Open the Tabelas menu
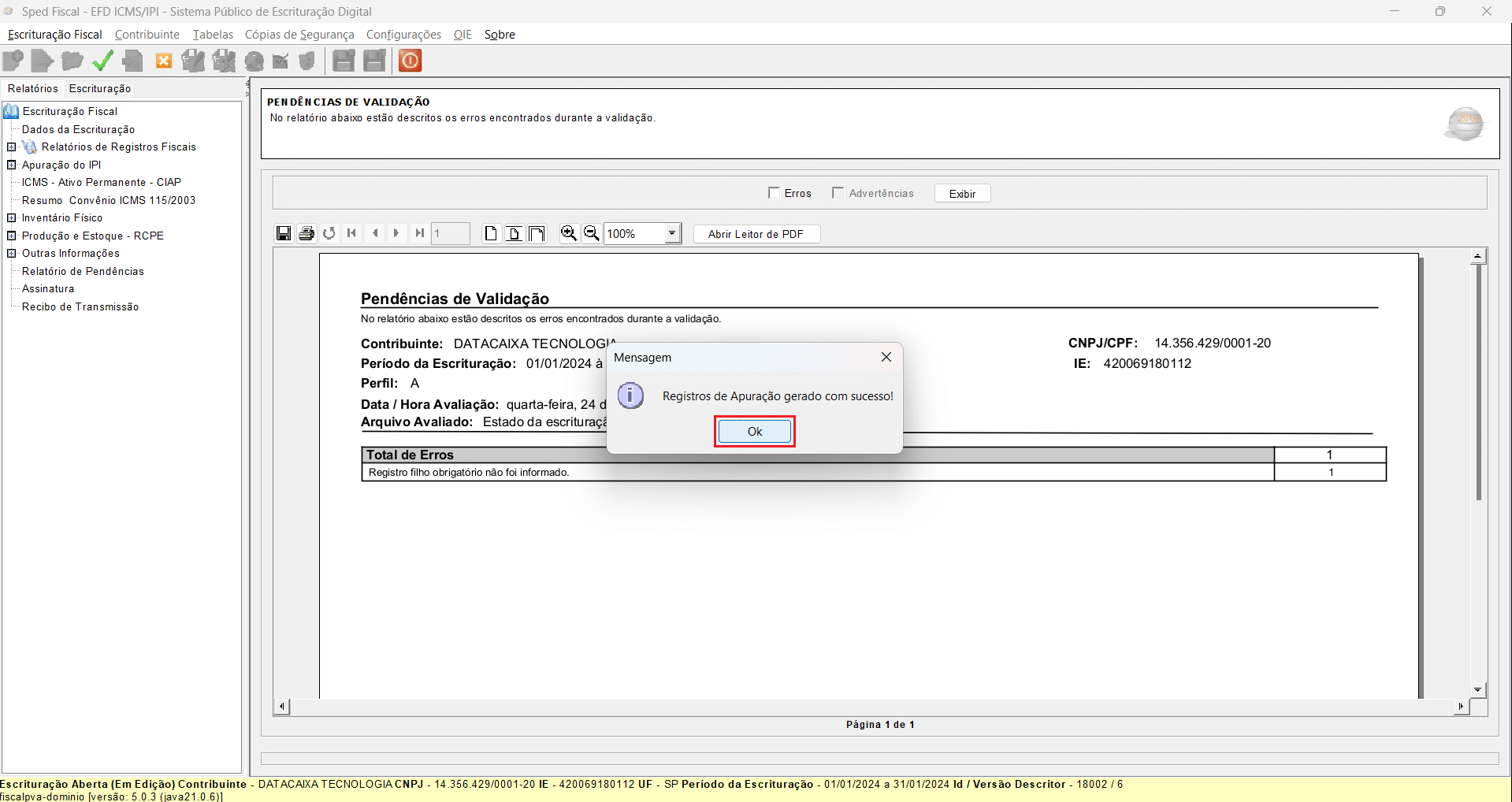The width and height of the screenshot is (1512, 802). [213, 35]
